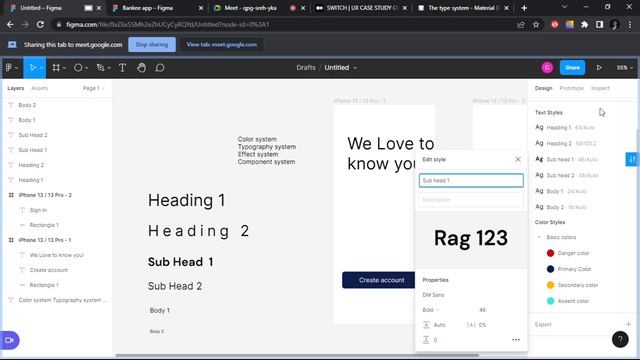Click the style name input field
The height and width of the screenshot is (360, 640).
coord(471,180)
